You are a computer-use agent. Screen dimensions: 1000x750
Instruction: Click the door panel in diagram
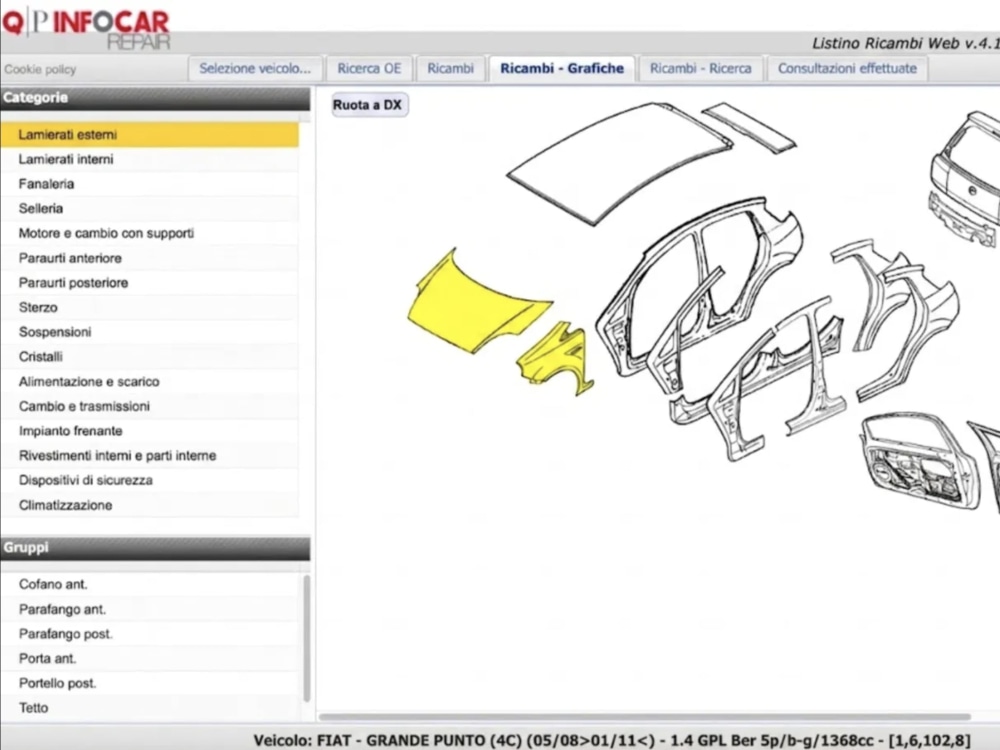922,462
